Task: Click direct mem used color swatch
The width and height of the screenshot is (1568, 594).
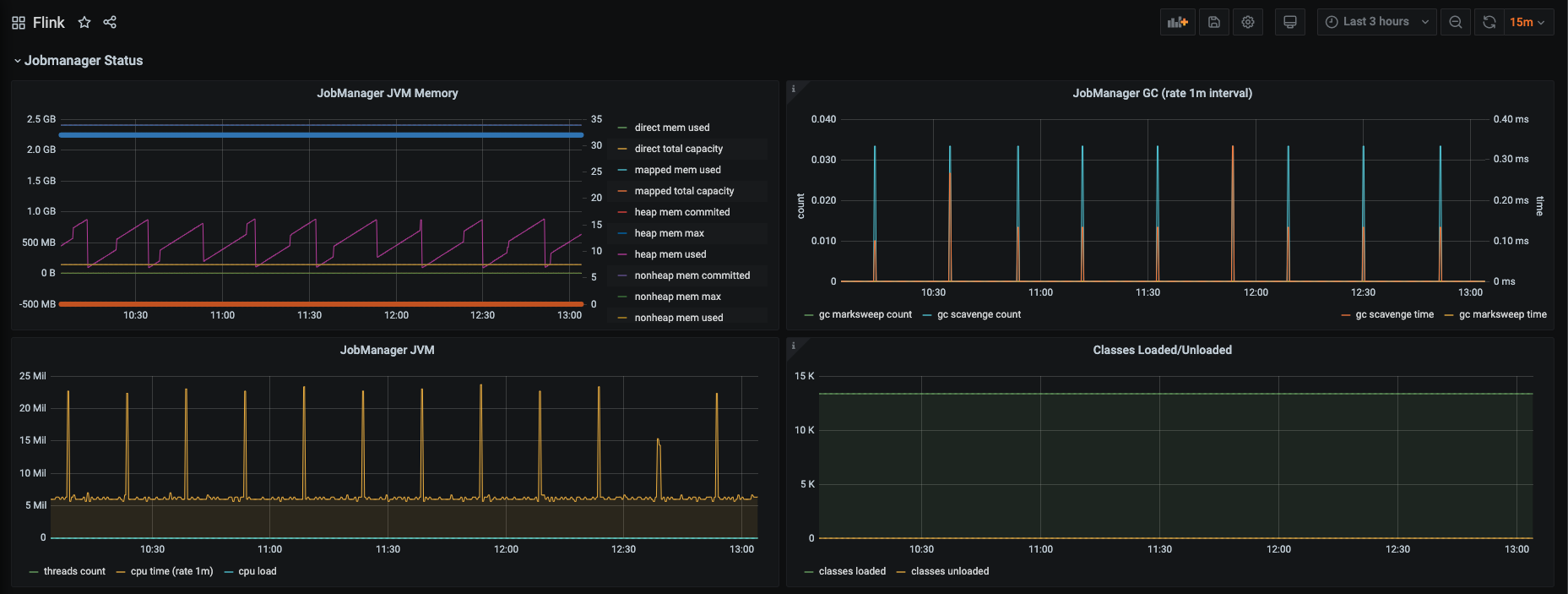Action: tap(622, 128)
